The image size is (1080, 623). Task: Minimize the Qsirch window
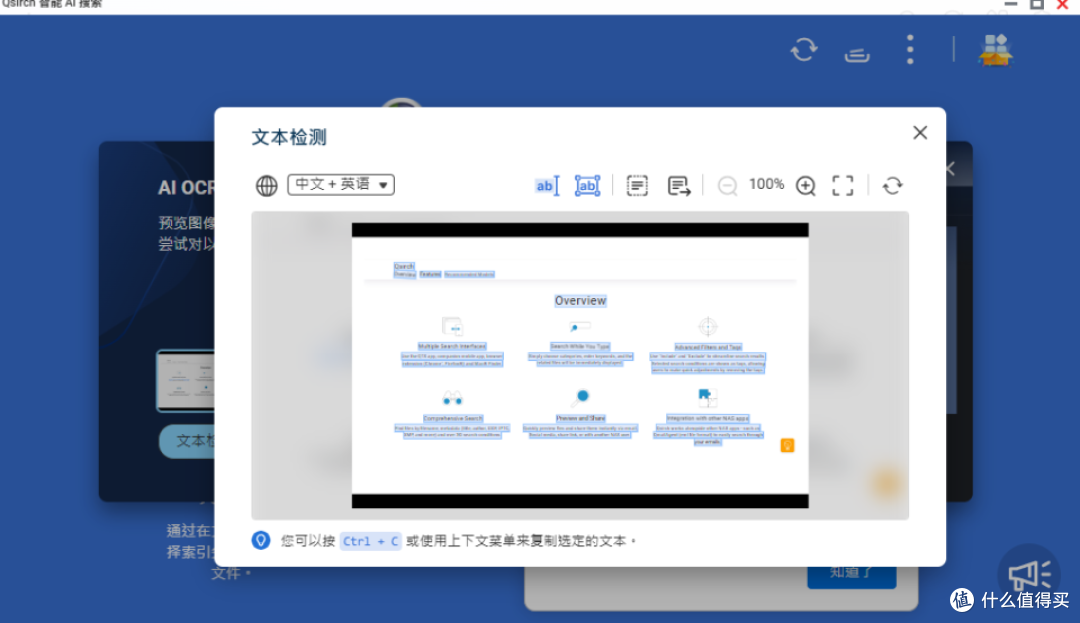coord(1010,4)
